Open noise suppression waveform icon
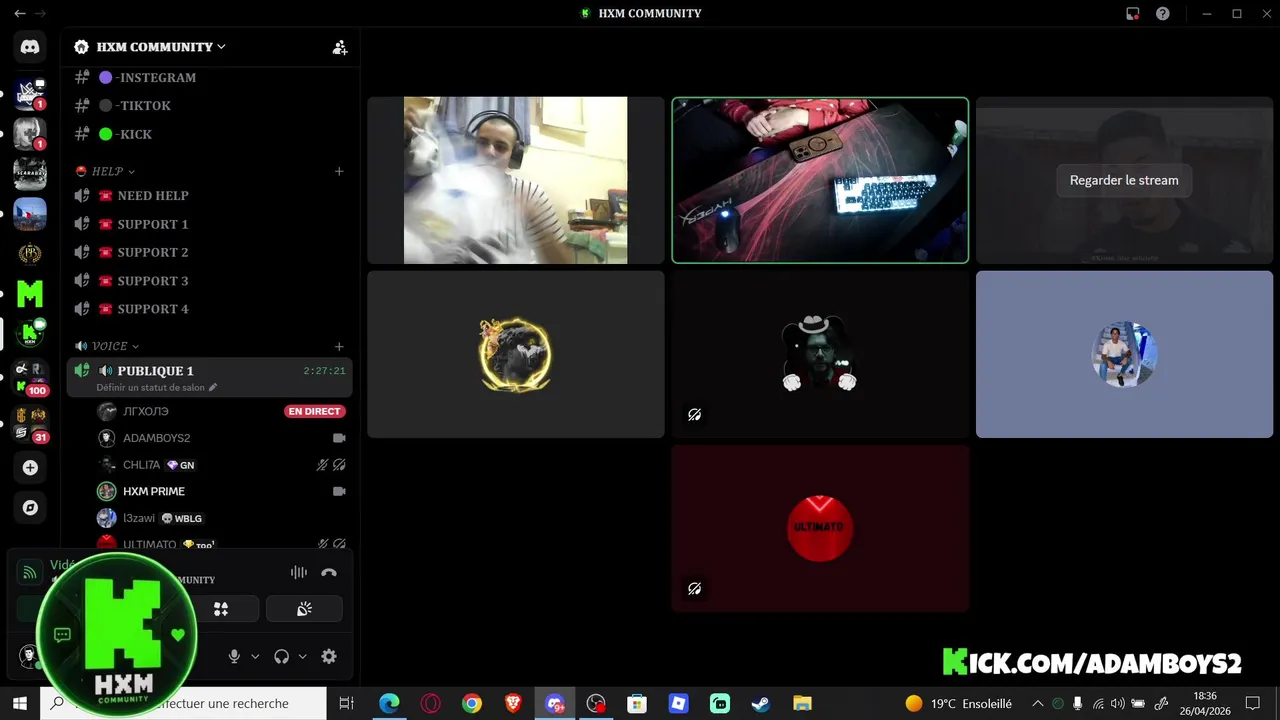 point(299,573)
